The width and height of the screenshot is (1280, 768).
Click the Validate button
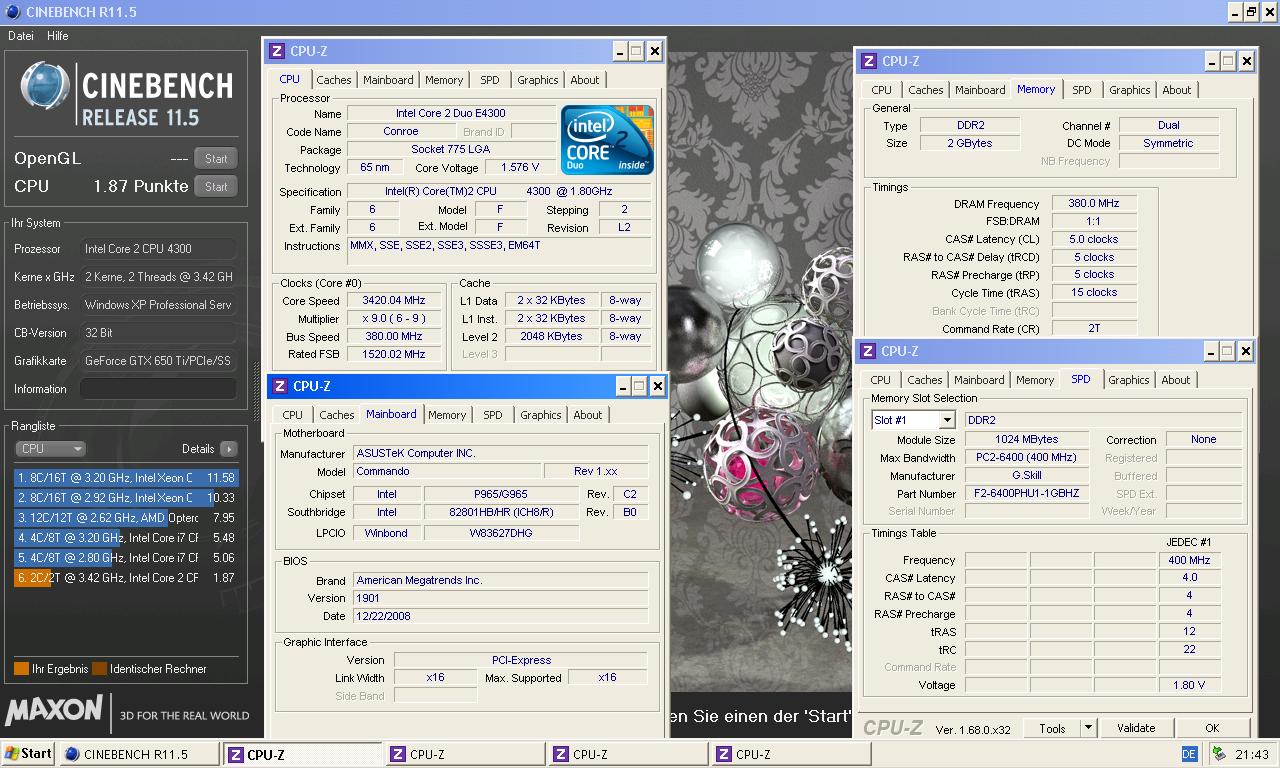coord(1136,728)
